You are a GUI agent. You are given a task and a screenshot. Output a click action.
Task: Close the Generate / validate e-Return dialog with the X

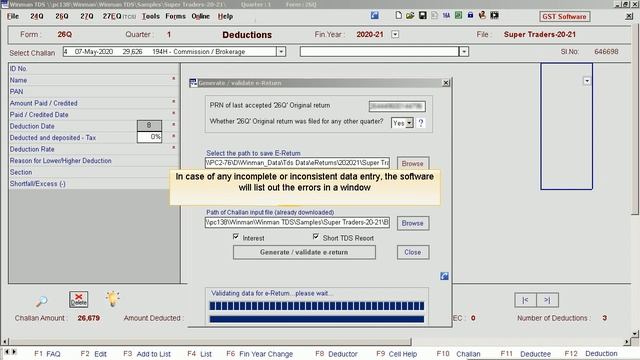[446, 83]
